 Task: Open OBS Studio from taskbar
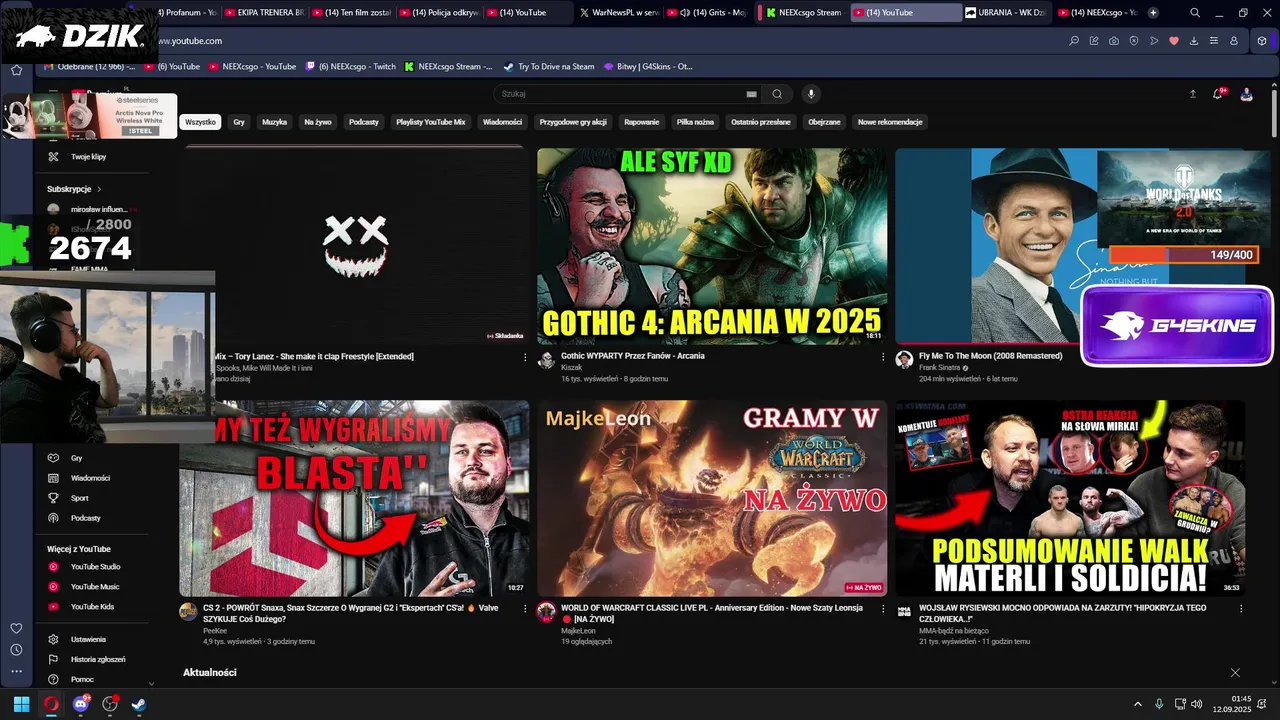point(110,704)
